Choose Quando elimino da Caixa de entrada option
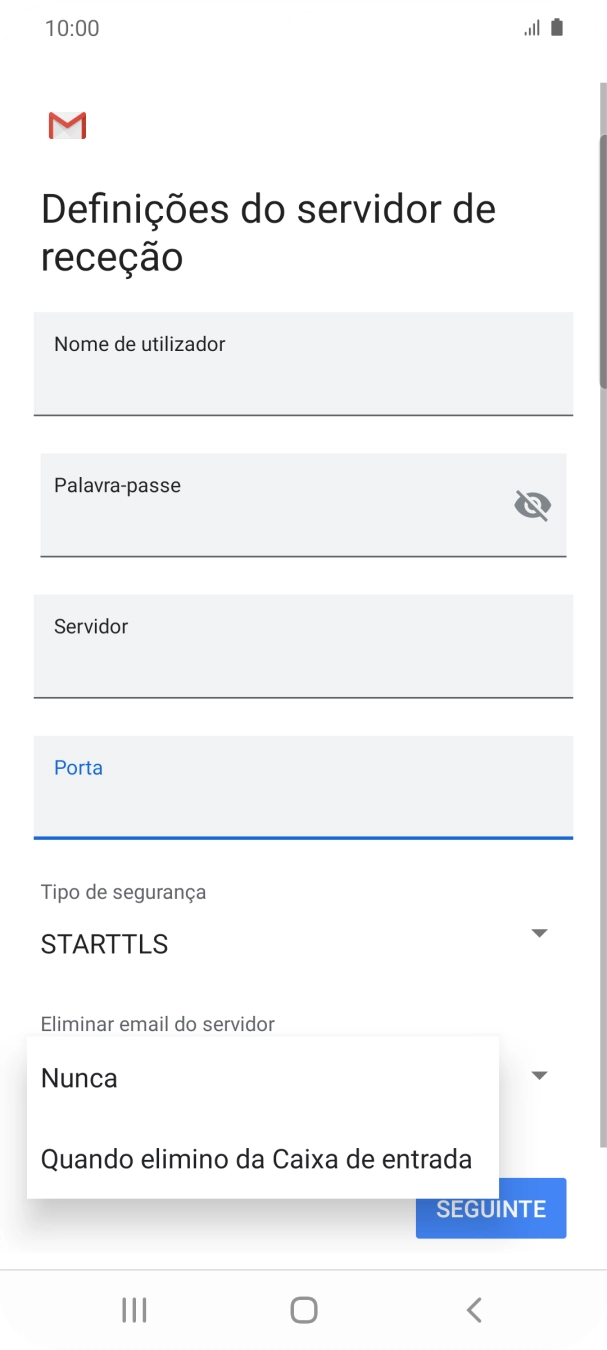The width and height of the screenshot is (607, 1350). [x=256, y=1159]
